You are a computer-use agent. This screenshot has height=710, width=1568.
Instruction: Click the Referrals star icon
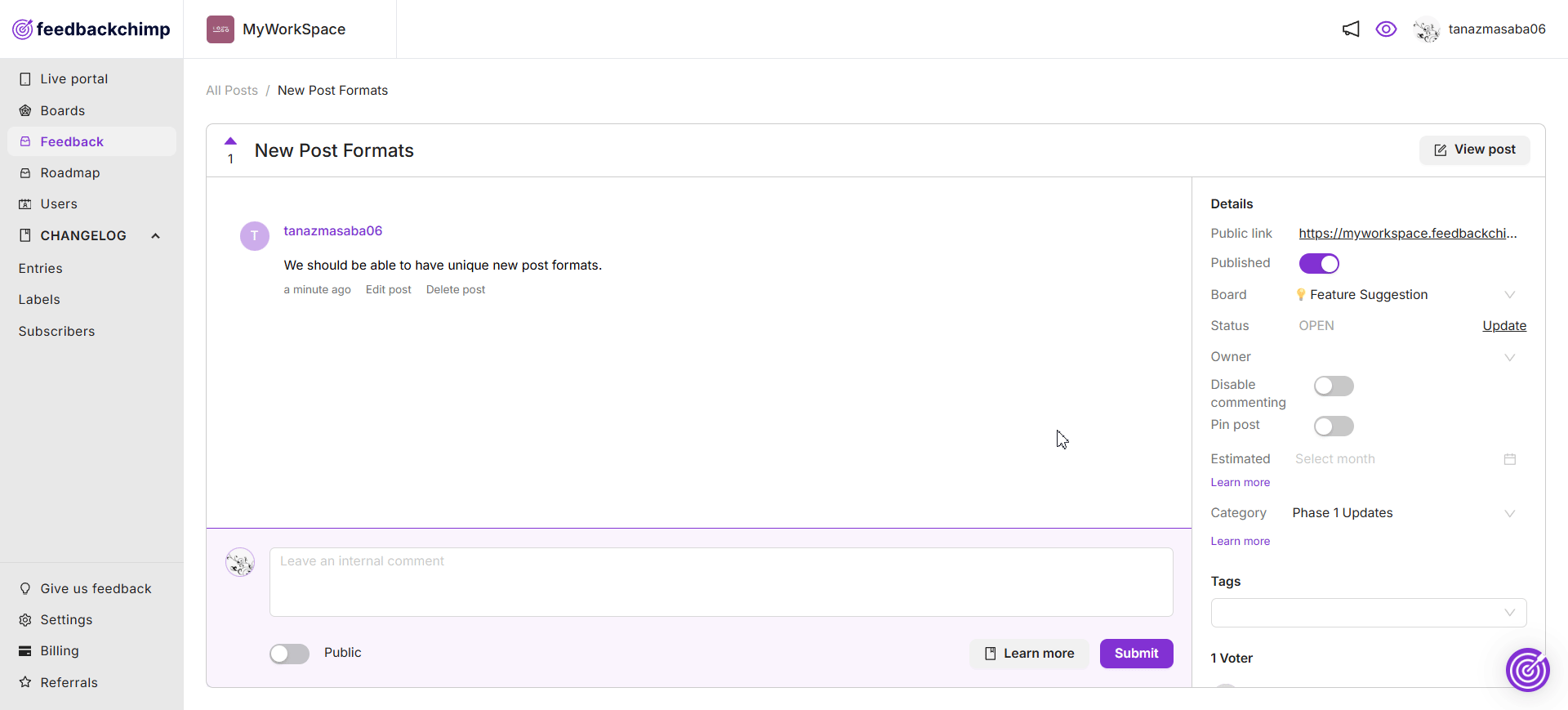tap(25, 682)
